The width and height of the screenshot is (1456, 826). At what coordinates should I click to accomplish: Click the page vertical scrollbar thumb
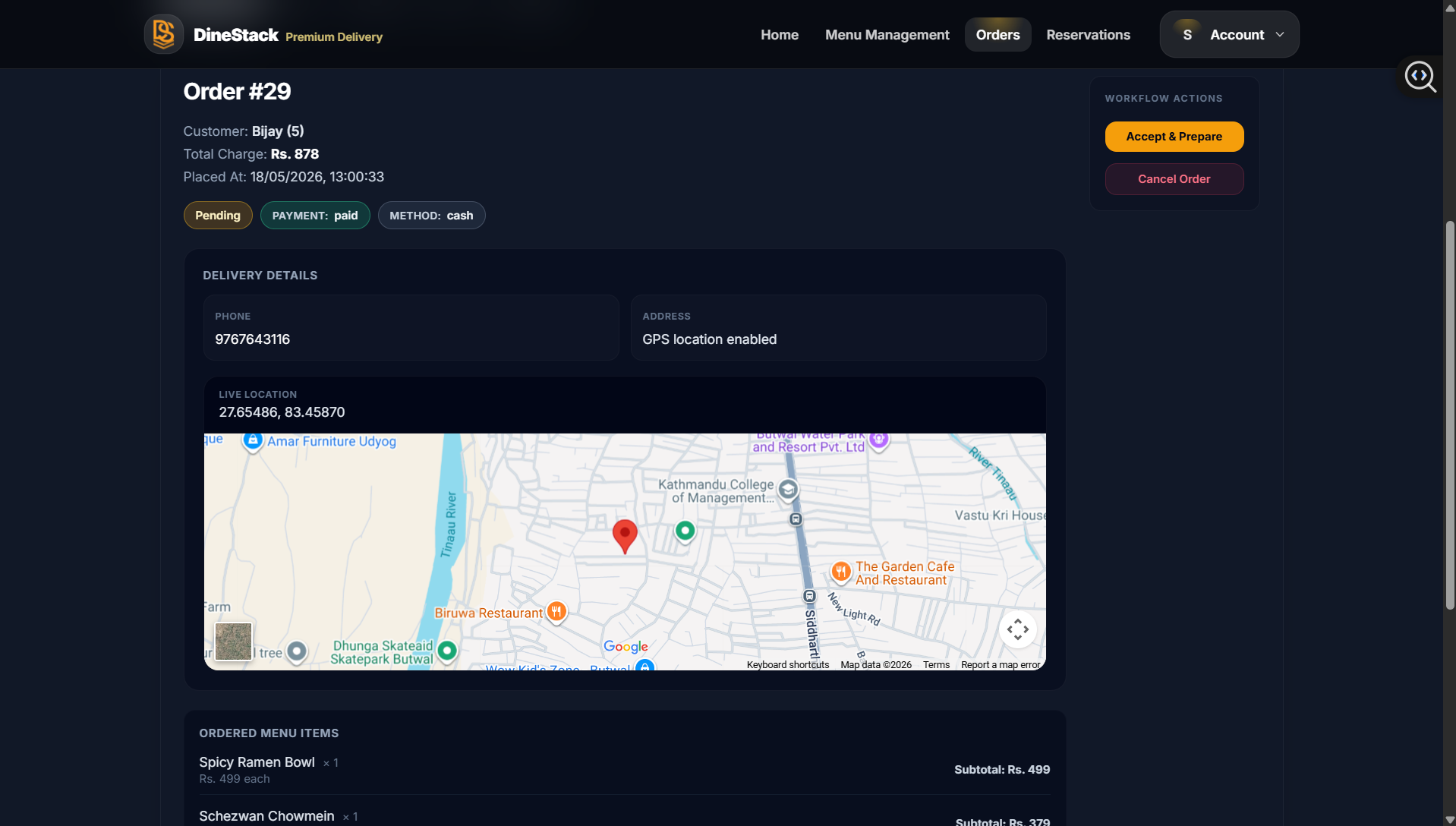coord(1450,415)
